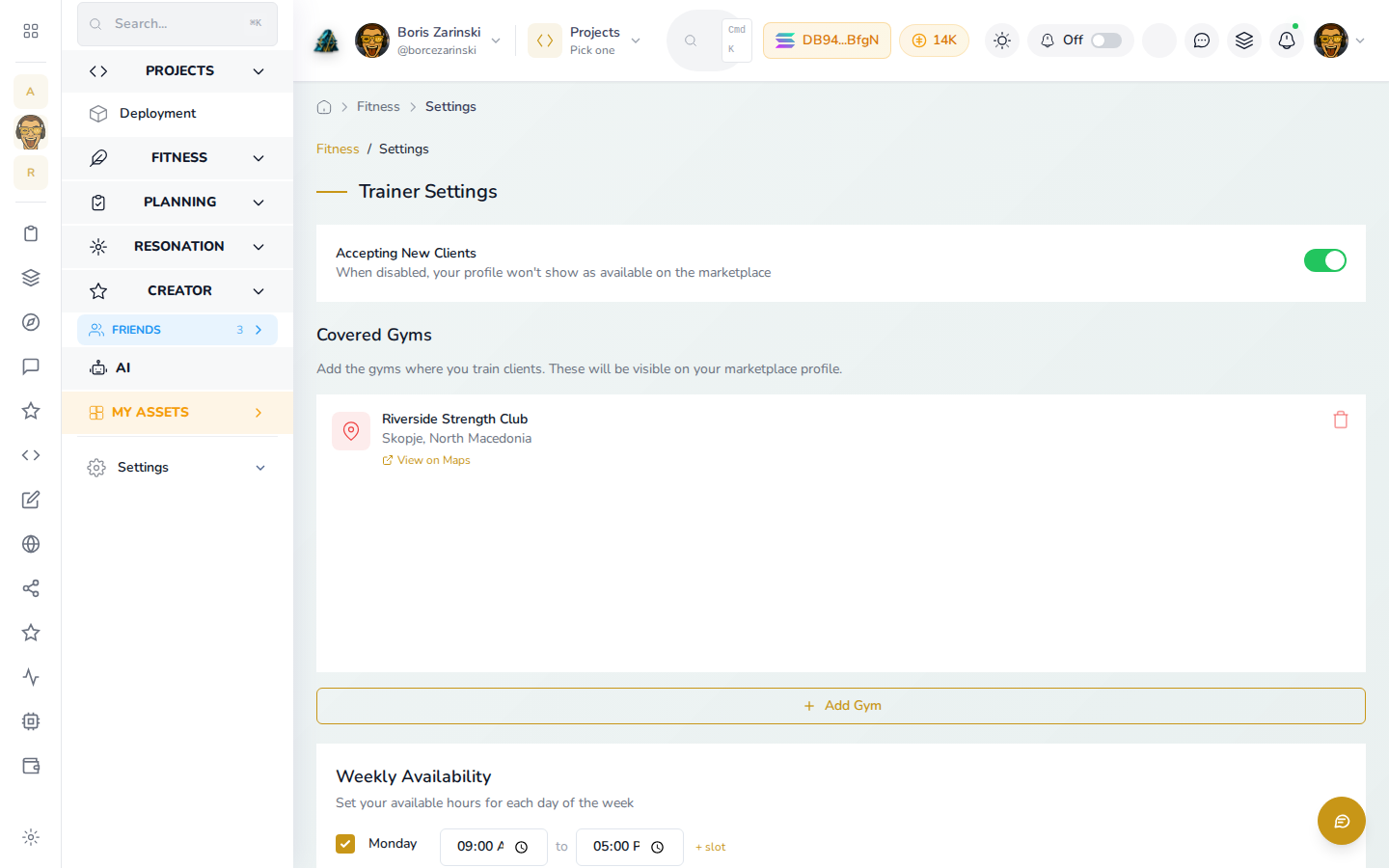Open the globe icon in left rail
The height and width of the screenshot is (868, 1389).
31,544
